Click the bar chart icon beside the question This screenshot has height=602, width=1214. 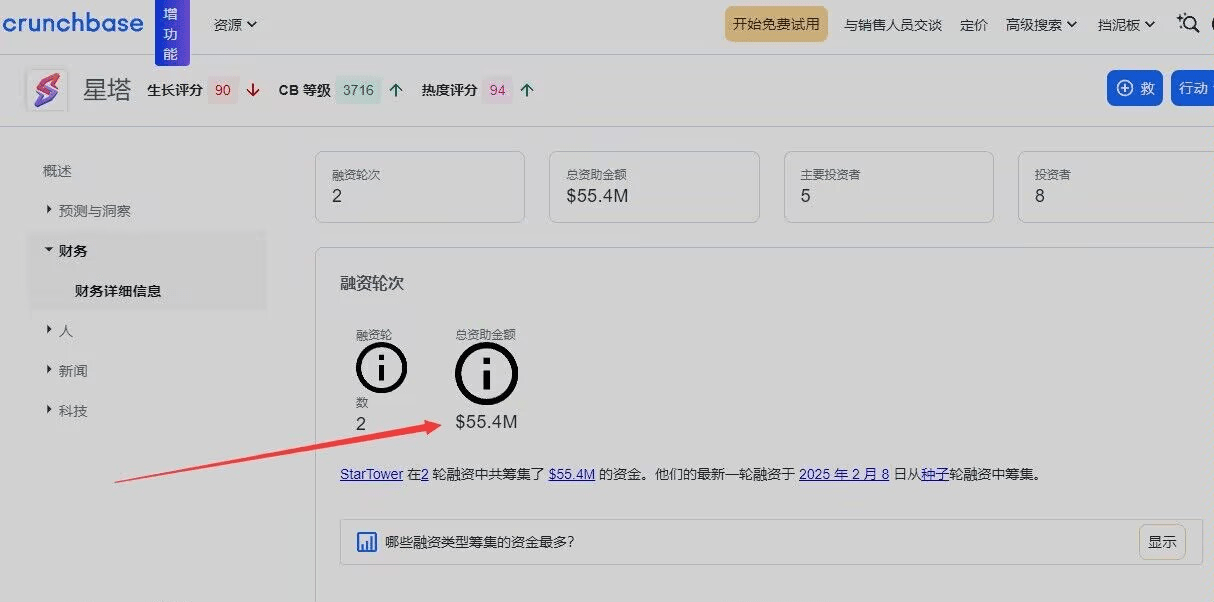pos(367,542)
